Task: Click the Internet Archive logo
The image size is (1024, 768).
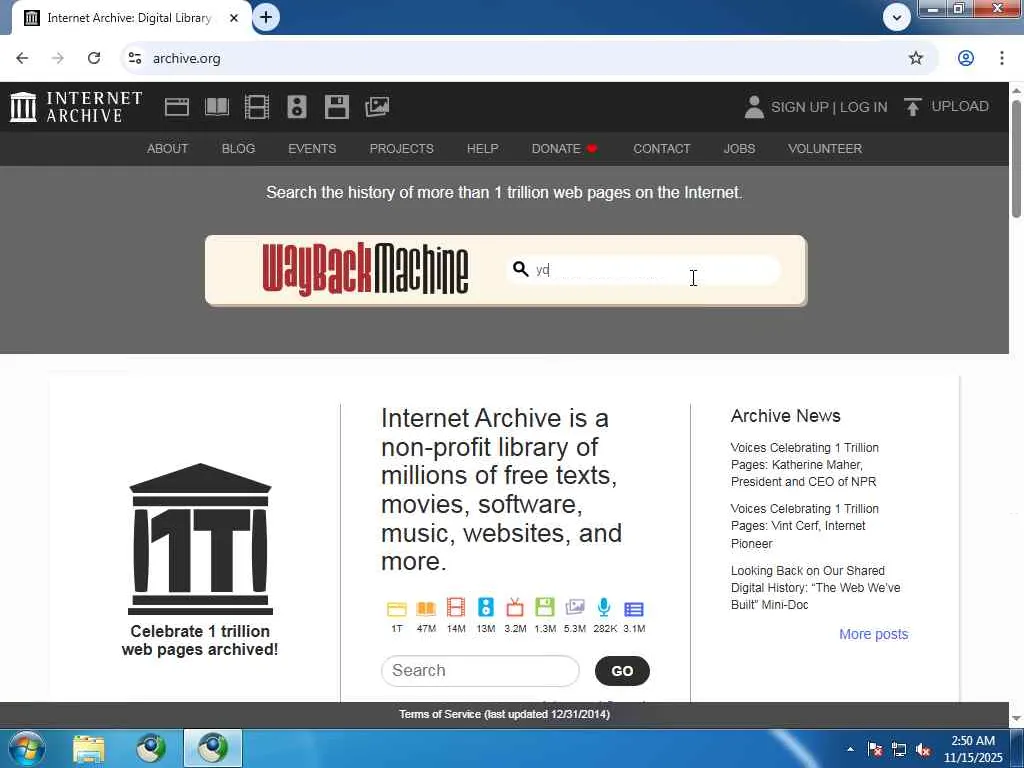Action: pos(76,106)
